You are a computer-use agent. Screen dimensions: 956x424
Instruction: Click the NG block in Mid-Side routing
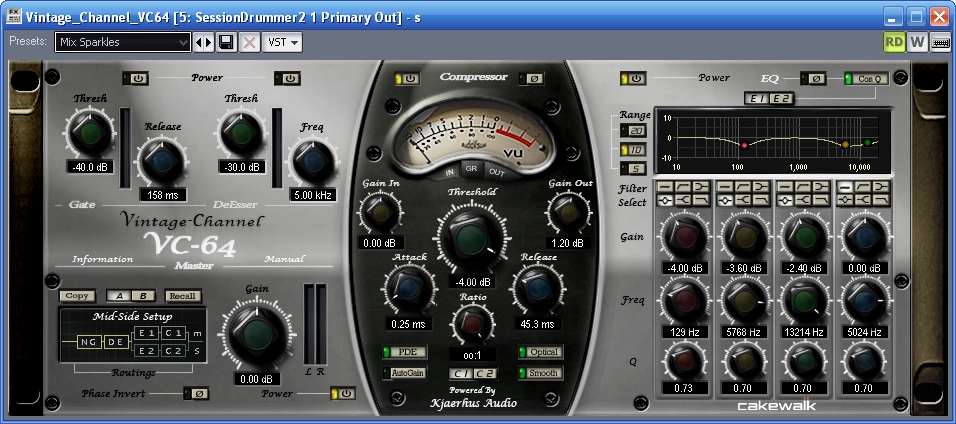point(90,342)
